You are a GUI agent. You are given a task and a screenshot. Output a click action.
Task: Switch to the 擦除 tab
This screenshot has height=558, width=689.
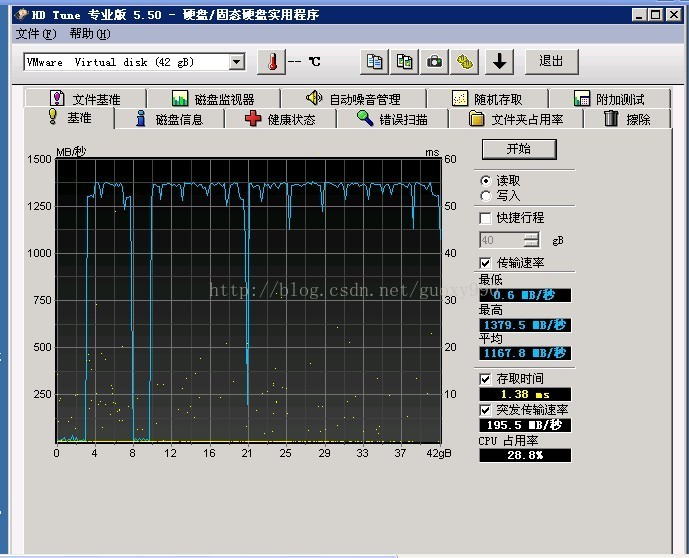[627, 119]
